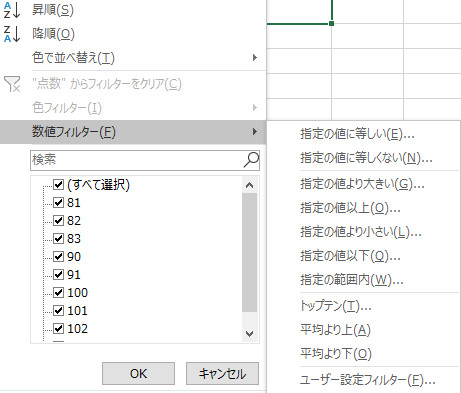Expand the arrow beside 色で並べ替え
This screenshot has height=393, width=461.
[x=255, y=58]
